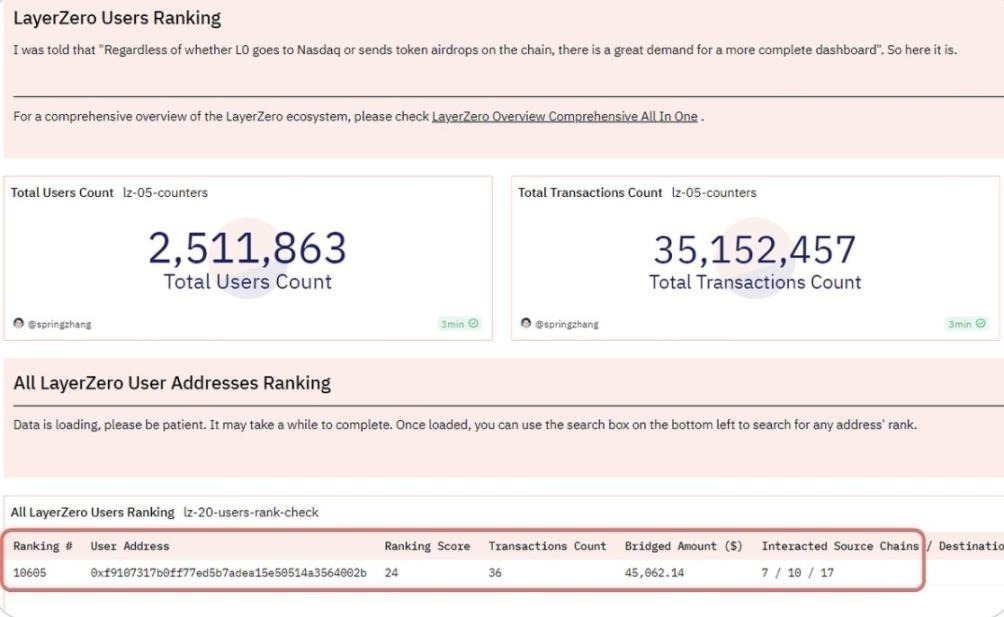Sort by Bridged Amount ($) column header
The width and height of the screenshot is (1004, 617).
683,546
